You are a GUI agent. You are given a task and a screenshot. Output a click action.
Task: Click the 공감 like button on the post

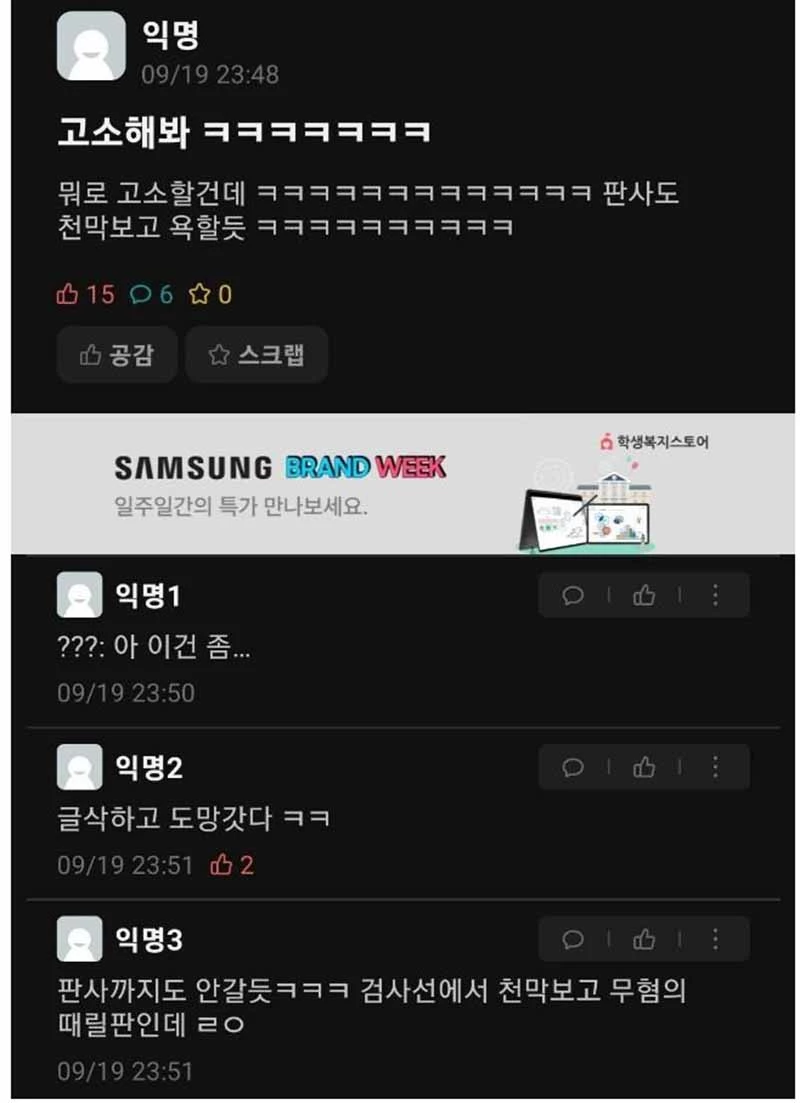[117, 355]
